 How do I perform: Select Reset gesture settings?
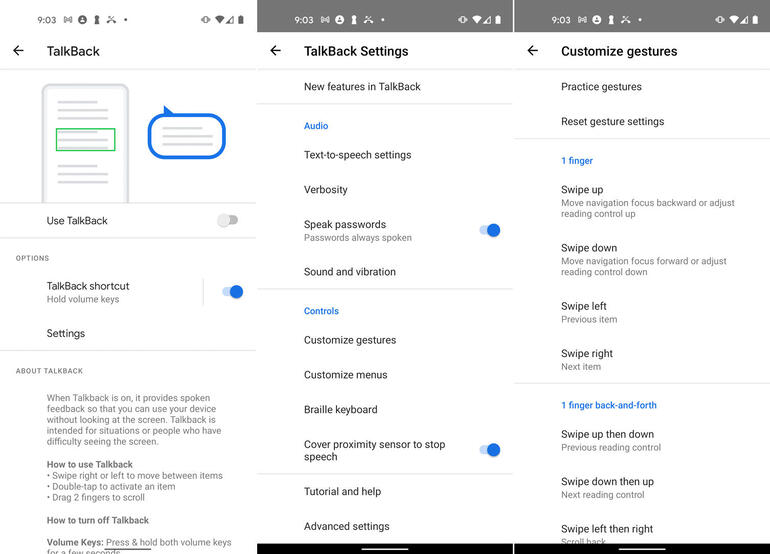[642, 121]
